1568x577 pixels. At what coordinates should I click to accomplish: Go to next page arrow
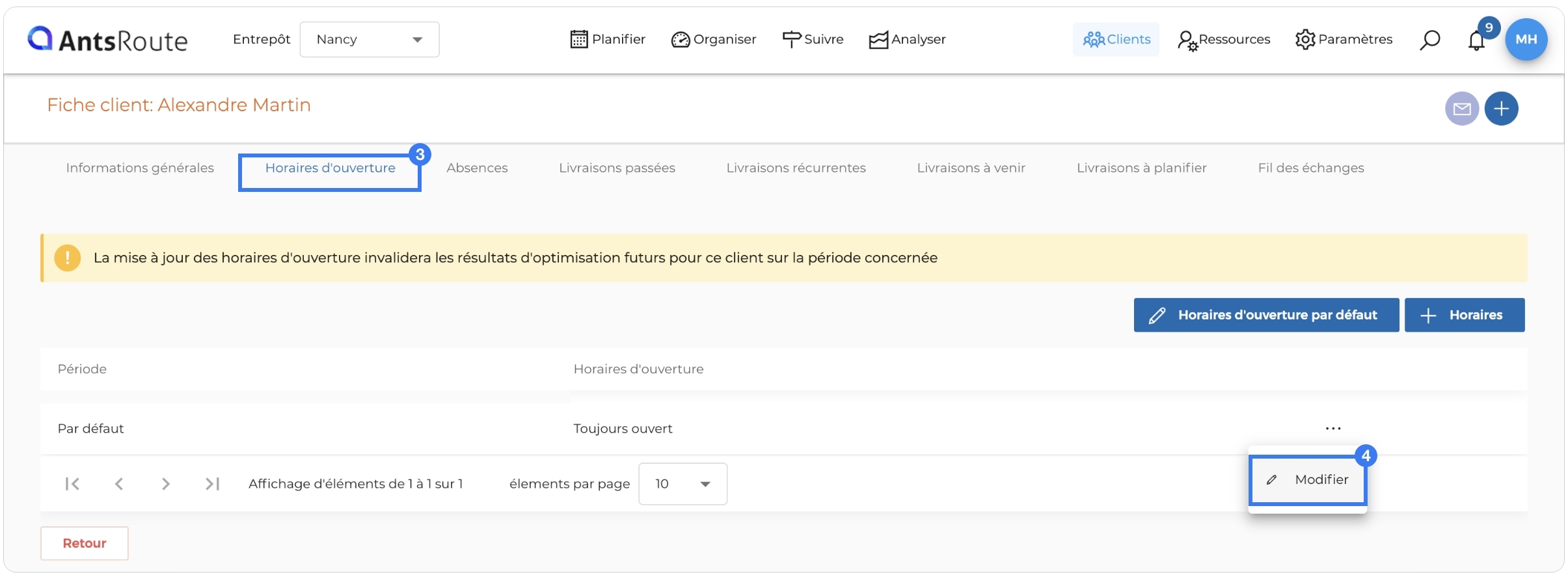(166, 484)
